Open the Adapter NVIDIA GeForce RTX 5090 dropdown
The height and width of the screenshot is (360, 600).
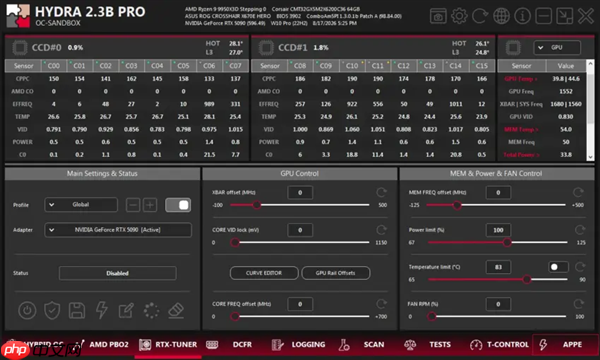pos(118,230)
